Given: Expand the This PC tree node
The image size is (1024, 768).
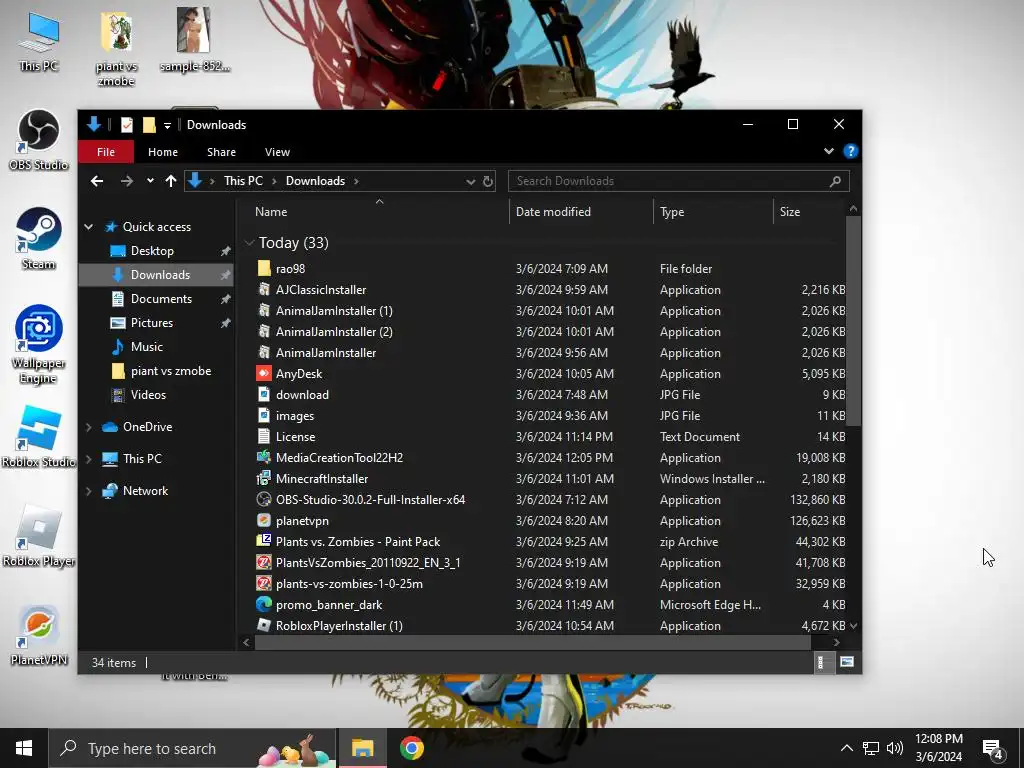Looking at the screenshot, I should click(x=89, y=458).
